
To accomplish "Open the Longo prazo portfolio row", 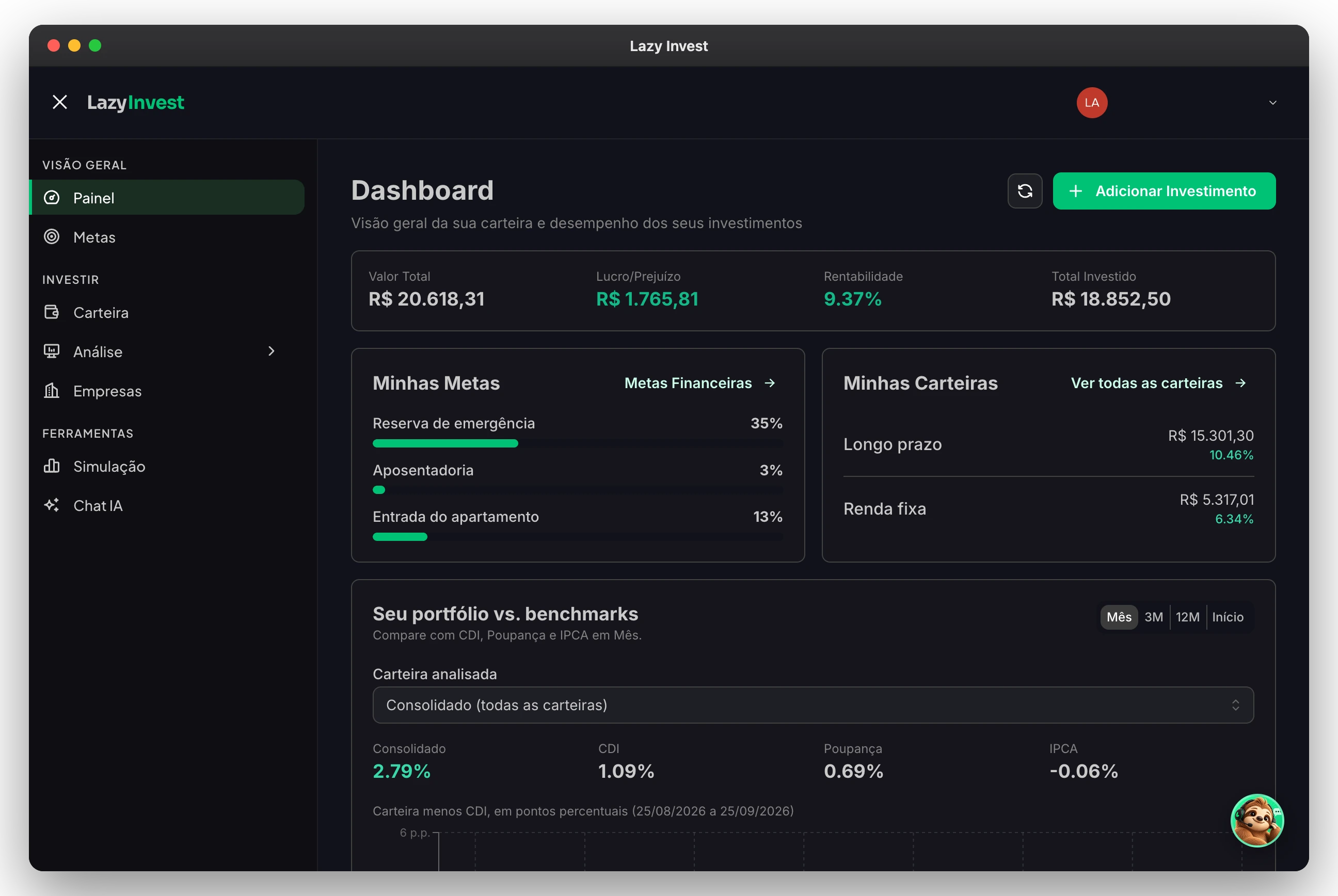I will (1048, 444).
